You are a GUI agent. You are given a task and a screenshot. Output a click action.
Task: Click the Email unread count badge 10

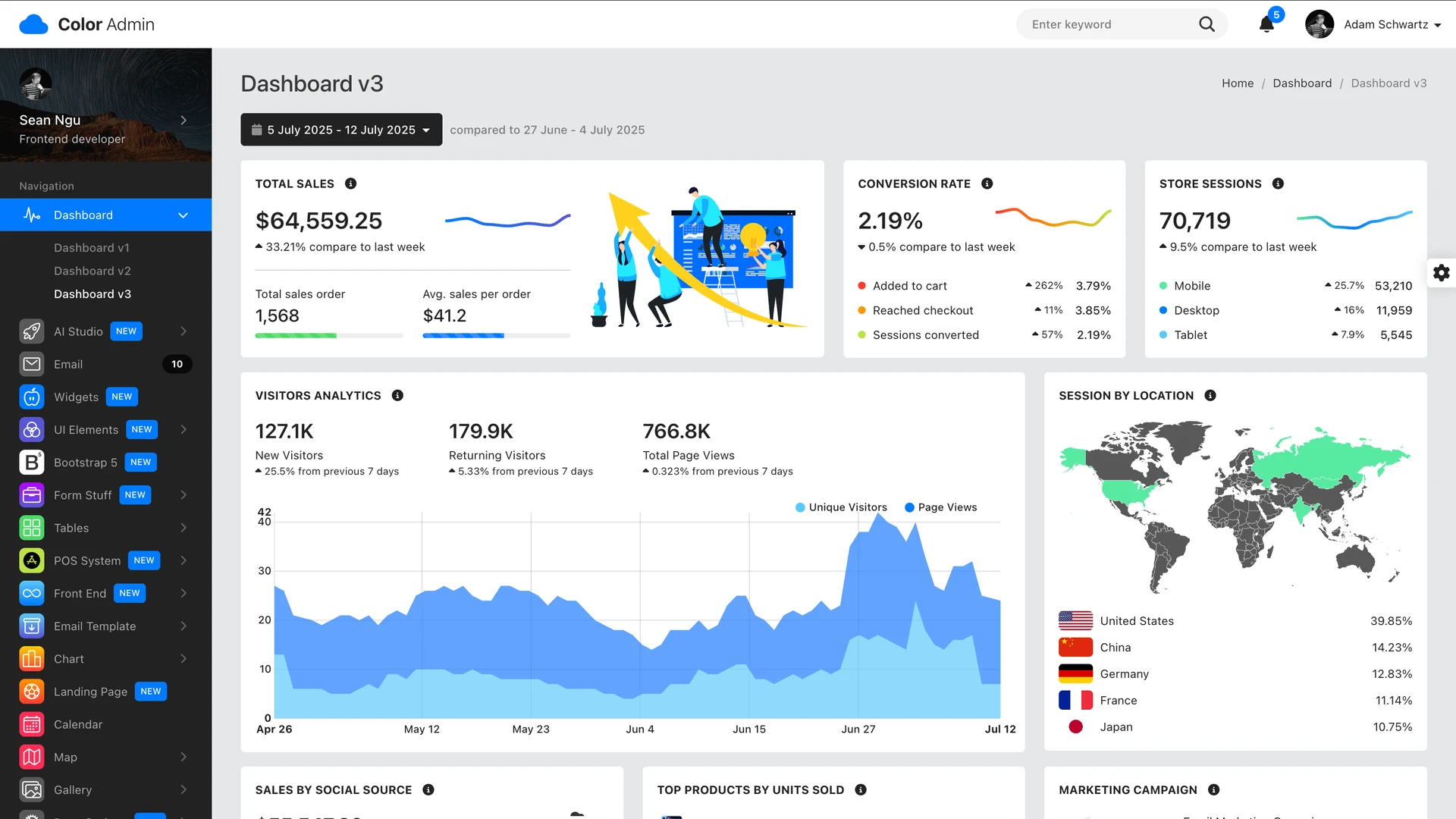[x=177, y=364]
